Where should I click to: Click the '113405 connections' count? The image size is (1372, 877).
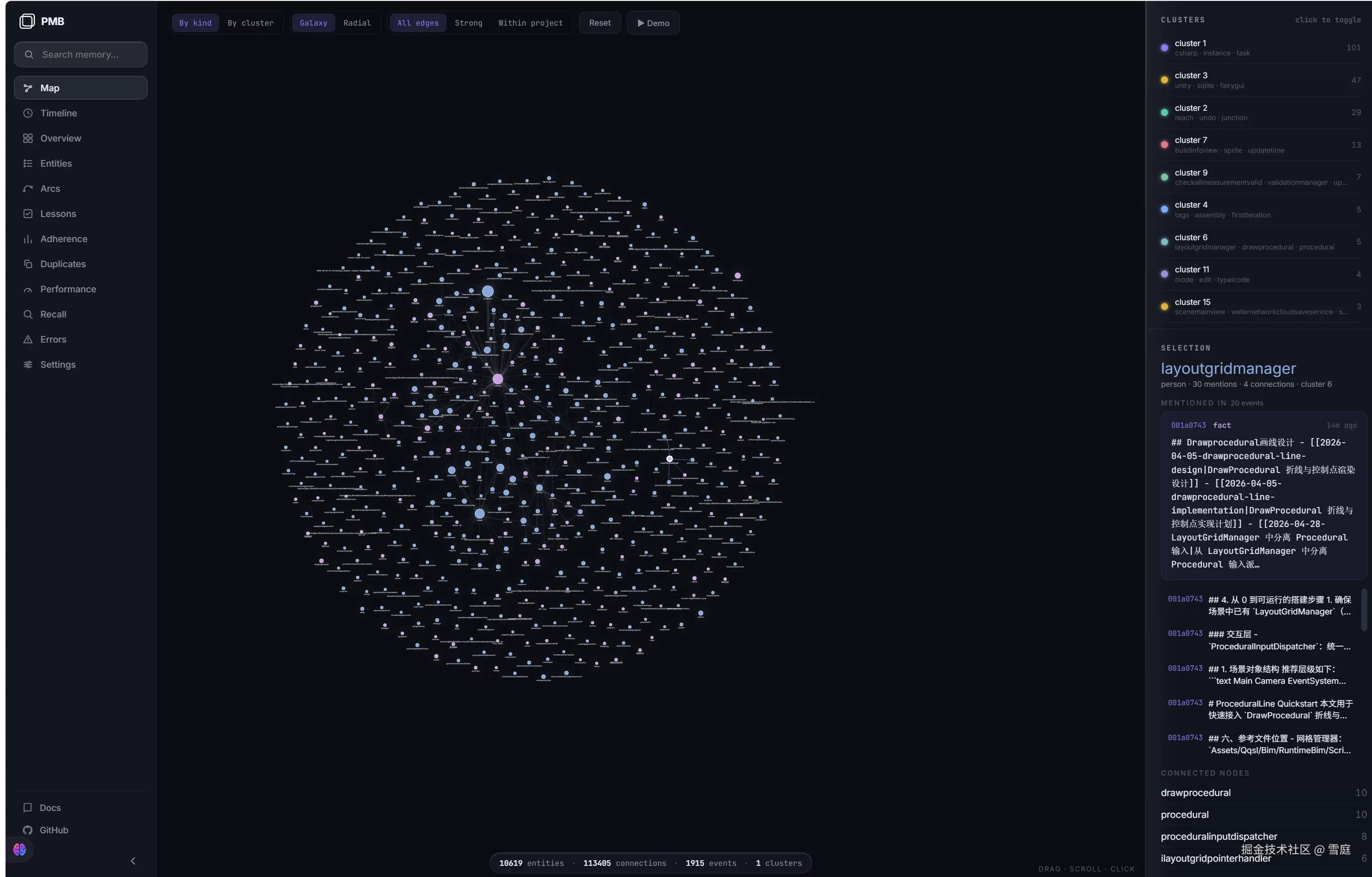pos(625,863)
